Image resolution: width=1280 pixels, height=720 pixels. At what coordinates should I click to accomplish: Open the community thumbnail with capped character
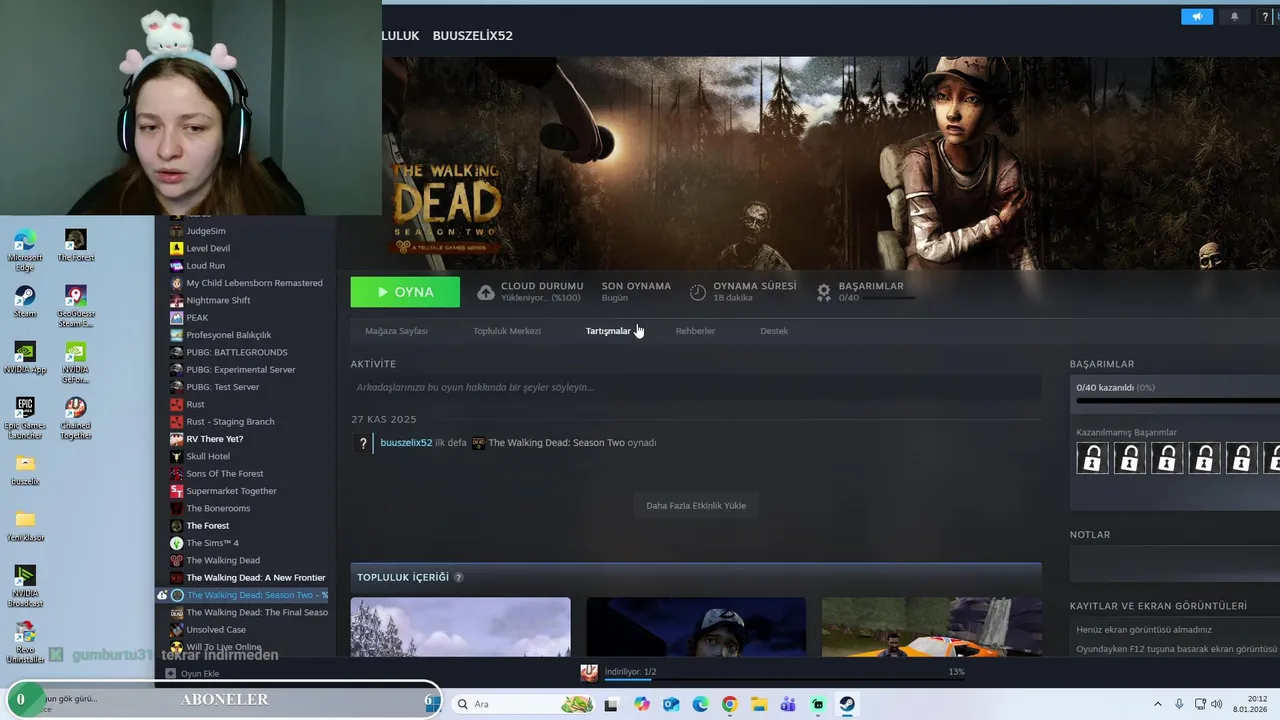tap(696, 627)
